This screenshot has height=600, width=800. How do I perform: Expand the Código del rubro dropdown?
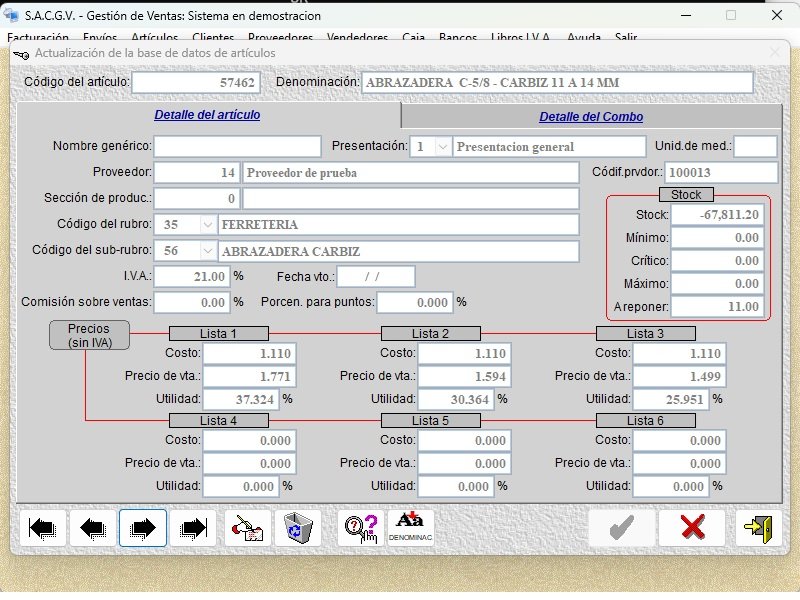[x=207, y=224]
